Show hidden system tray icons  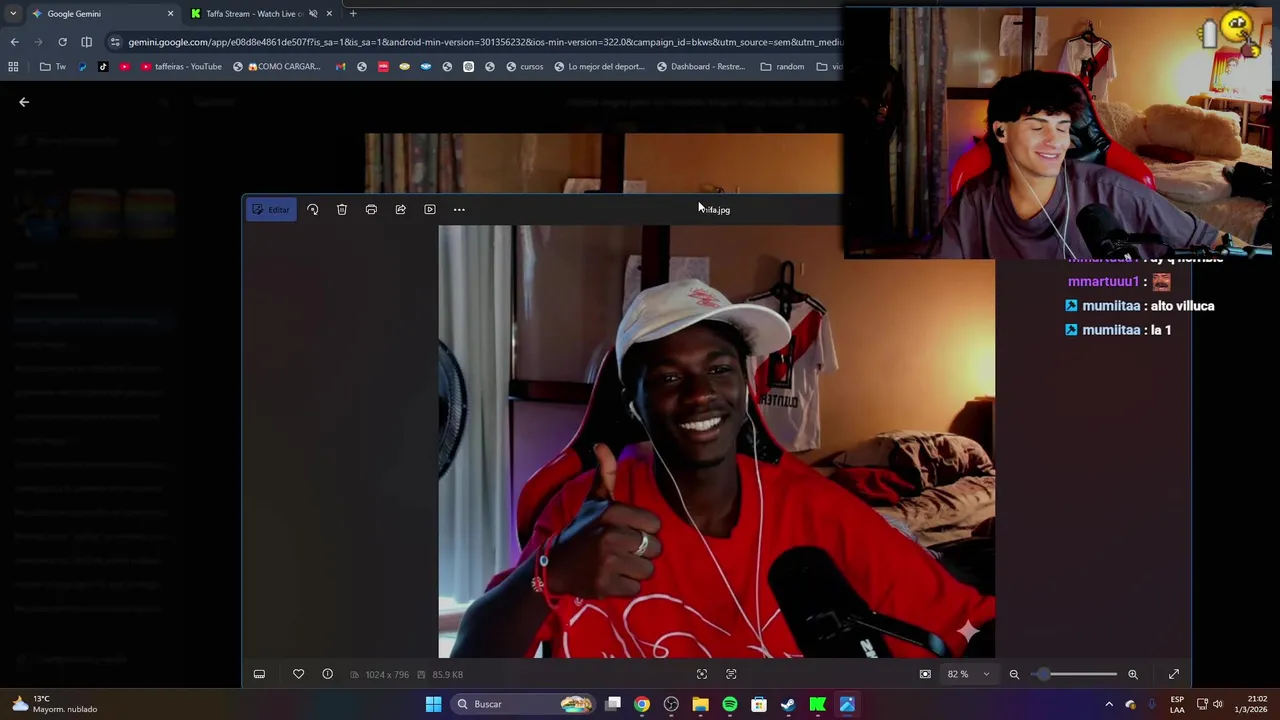click(1109, 704)
